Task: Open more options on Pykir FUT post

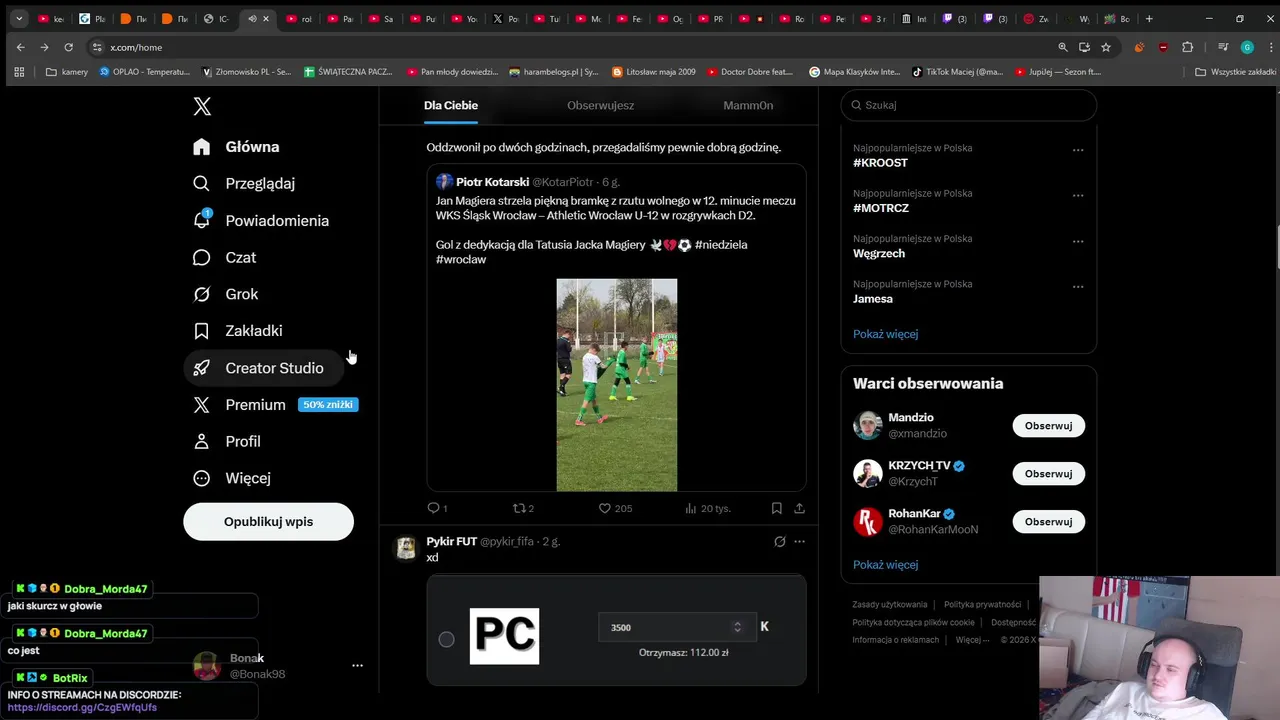Action: 799,541
